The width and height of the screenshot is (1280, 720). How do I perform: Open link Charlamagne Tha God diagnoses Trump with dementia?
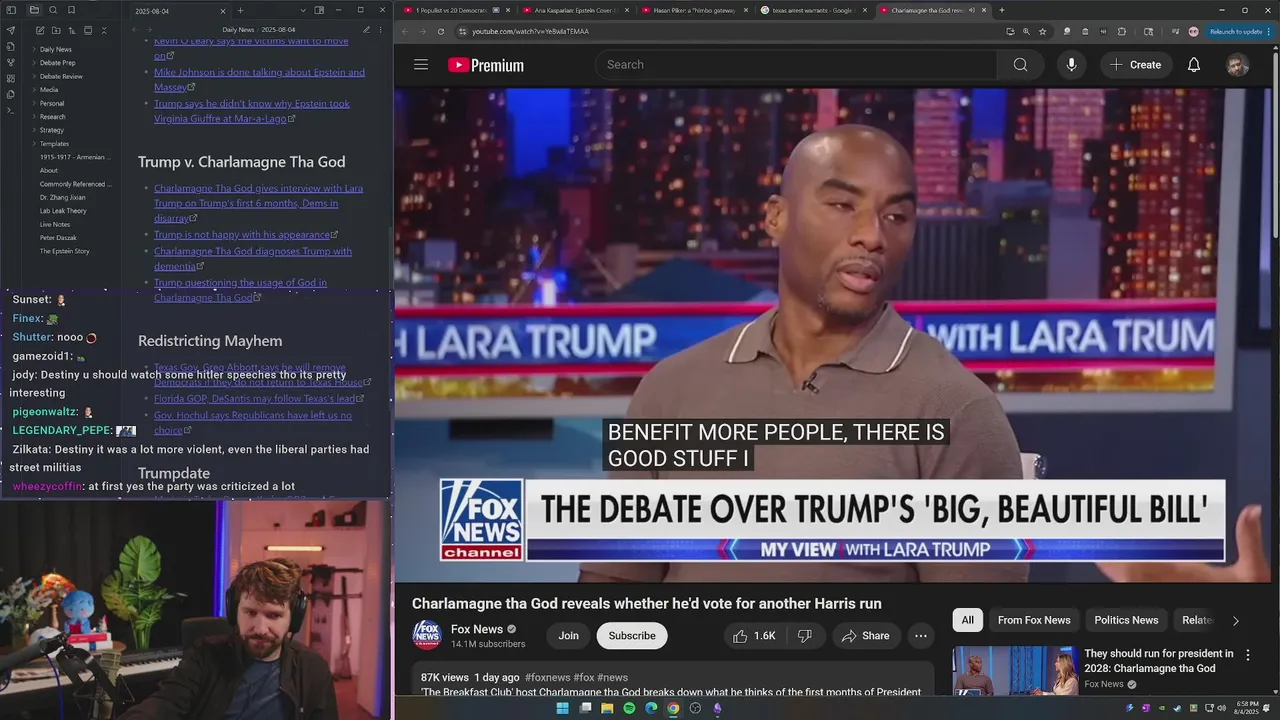[x=253, y=258]
